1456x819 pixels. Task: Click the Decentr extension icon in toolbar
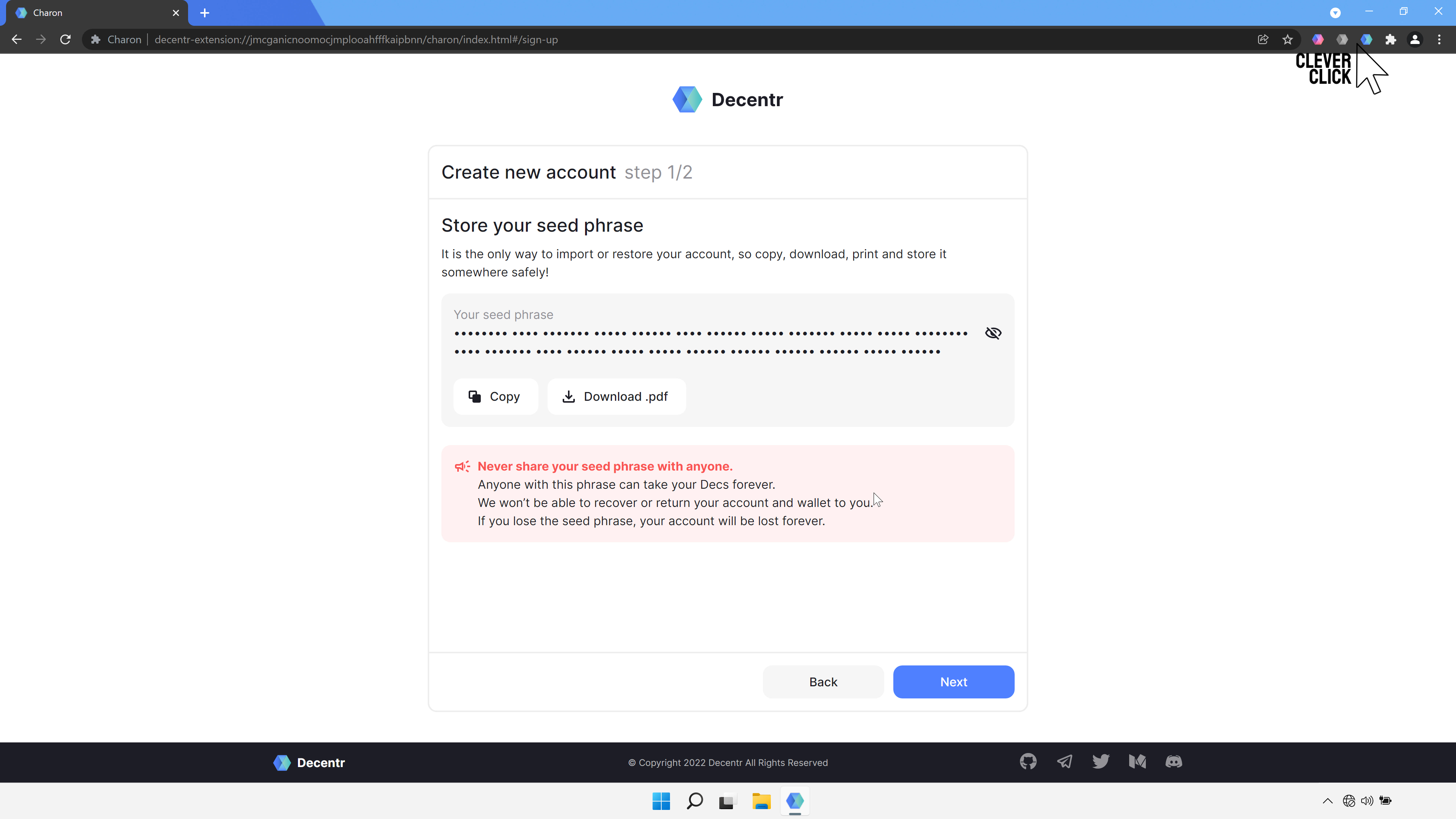click(x=1366, y=39)
